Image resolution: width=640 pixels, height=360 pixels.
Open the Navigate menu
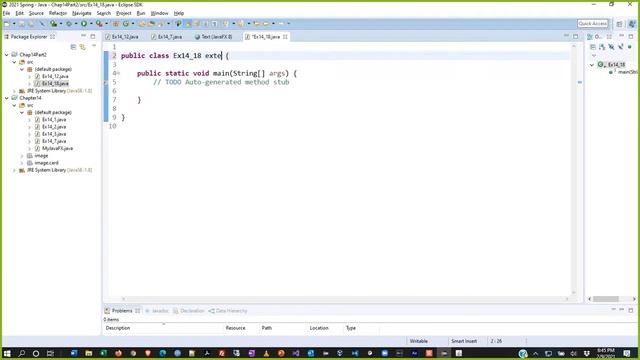click(x=82, y=13)
